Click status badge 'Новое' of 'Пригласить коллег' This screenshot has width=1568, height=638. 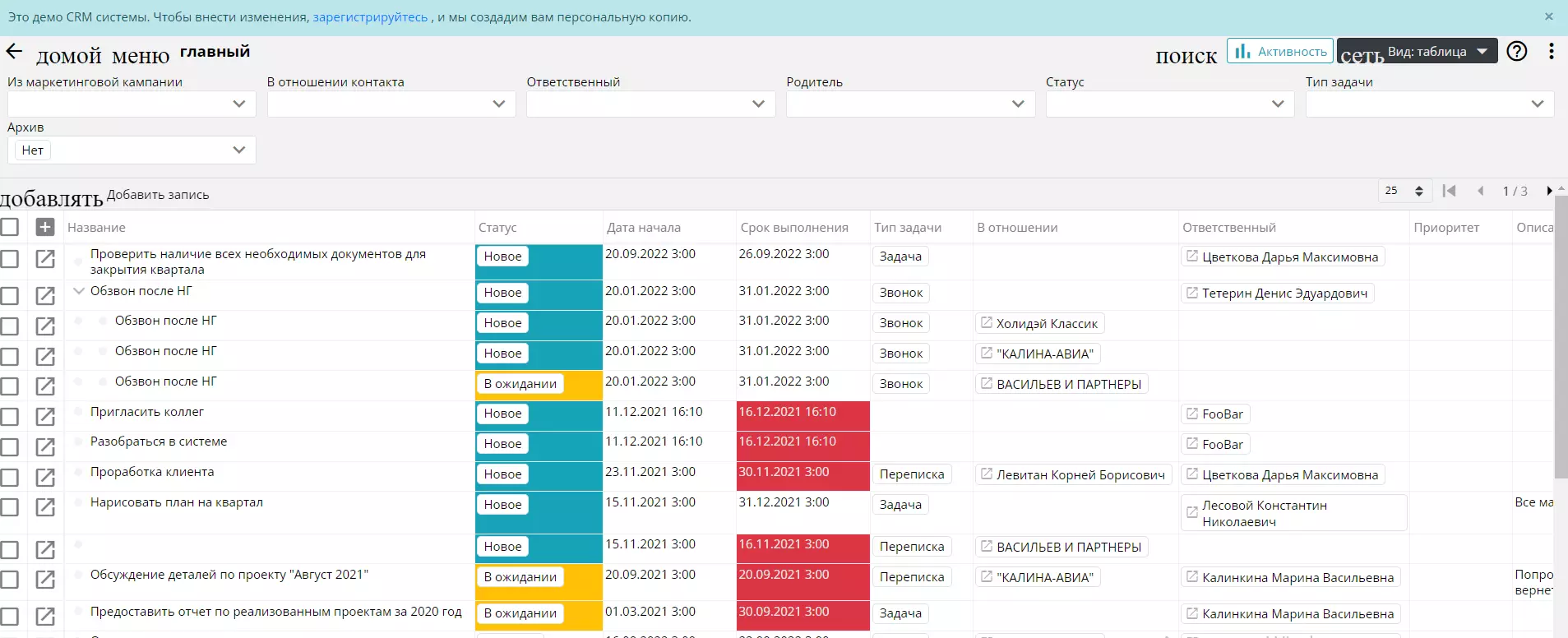click(502, 414)
